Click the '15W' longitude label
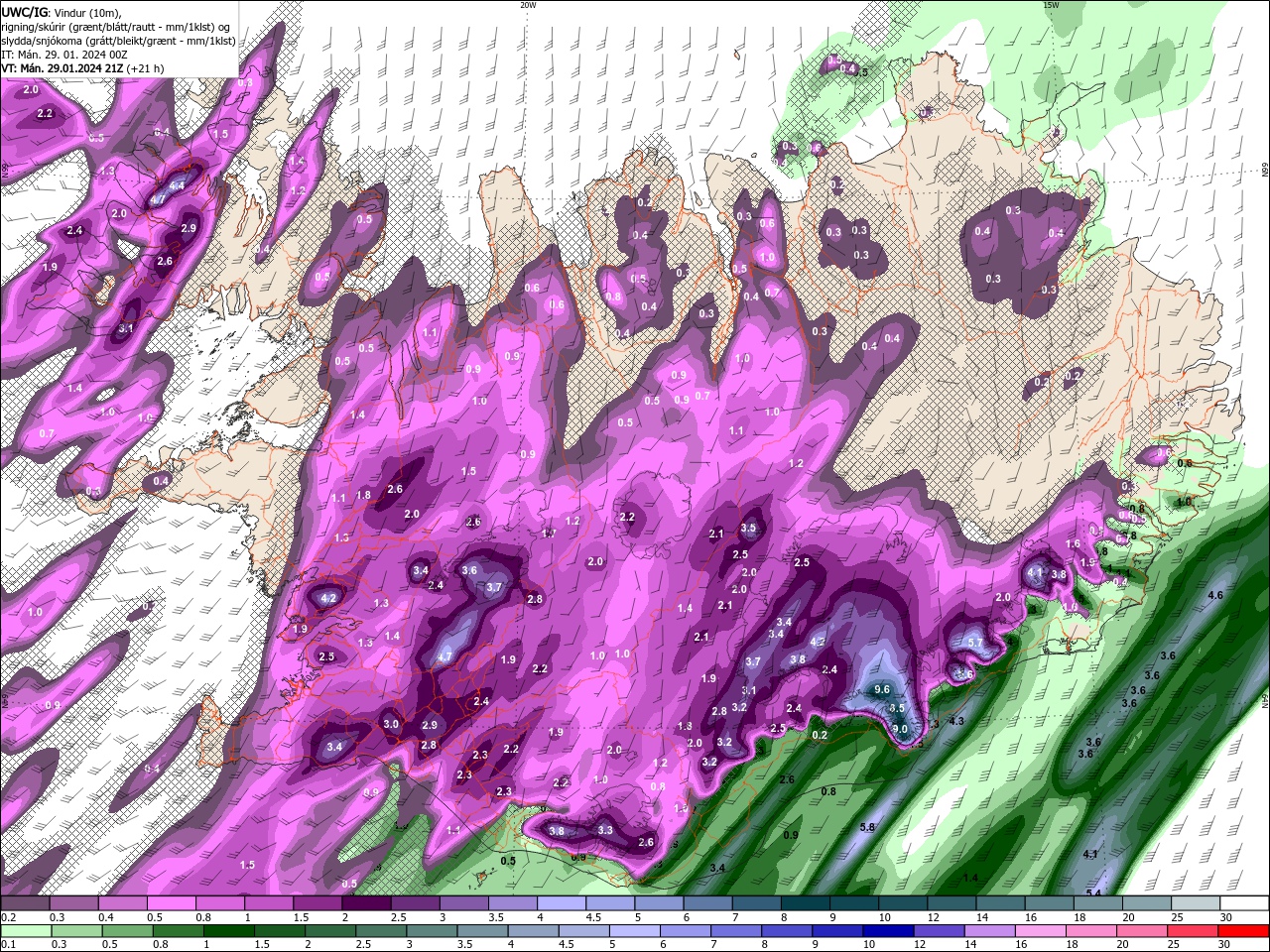1270x952 pixels. (x=1051, y=5)
